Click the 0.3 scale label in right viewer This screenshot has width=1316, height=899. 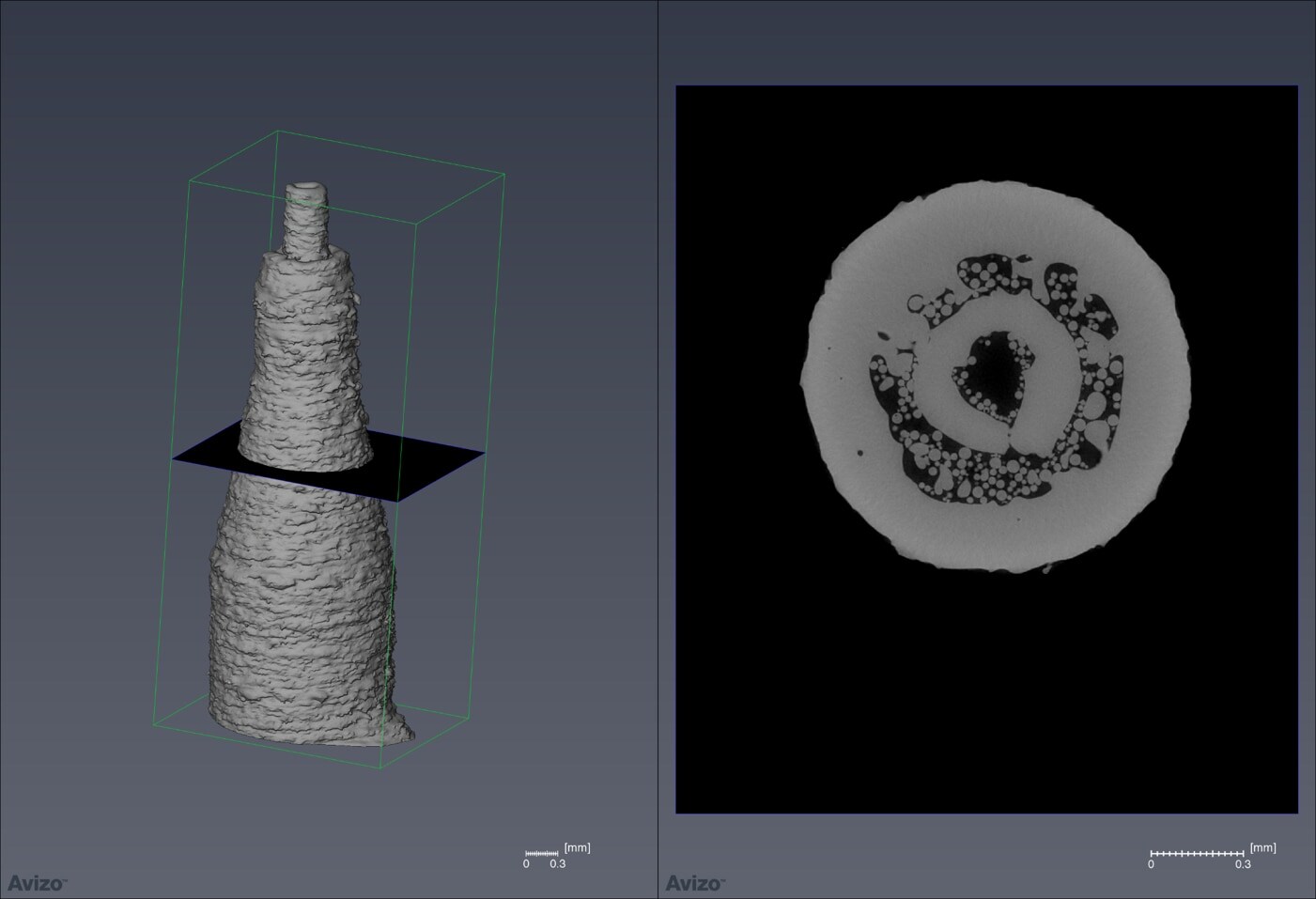click(x=1243, y=864)
